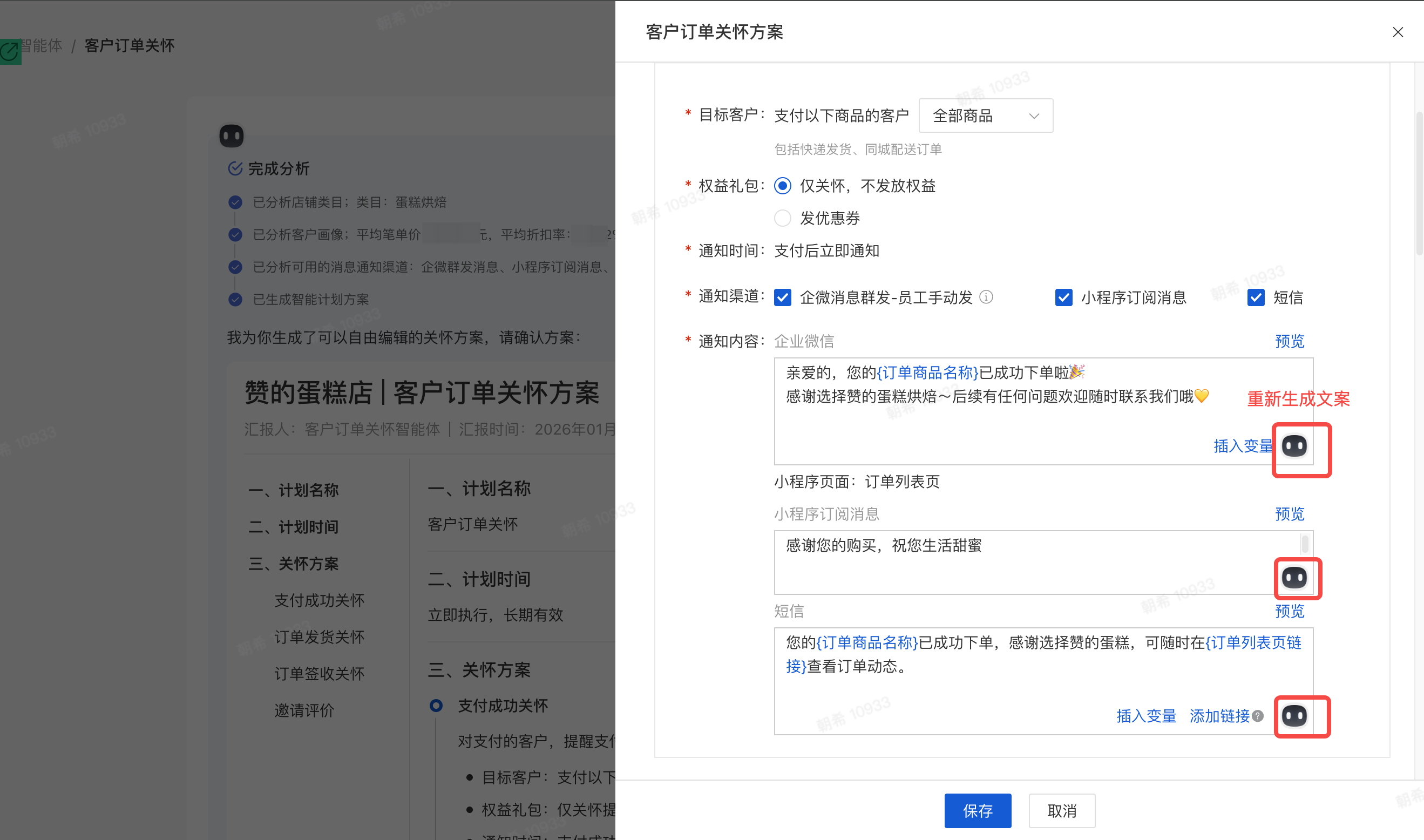Click the green icon at top-left corner
This screenshot has width=1424, height=840.
click(10, 52)
